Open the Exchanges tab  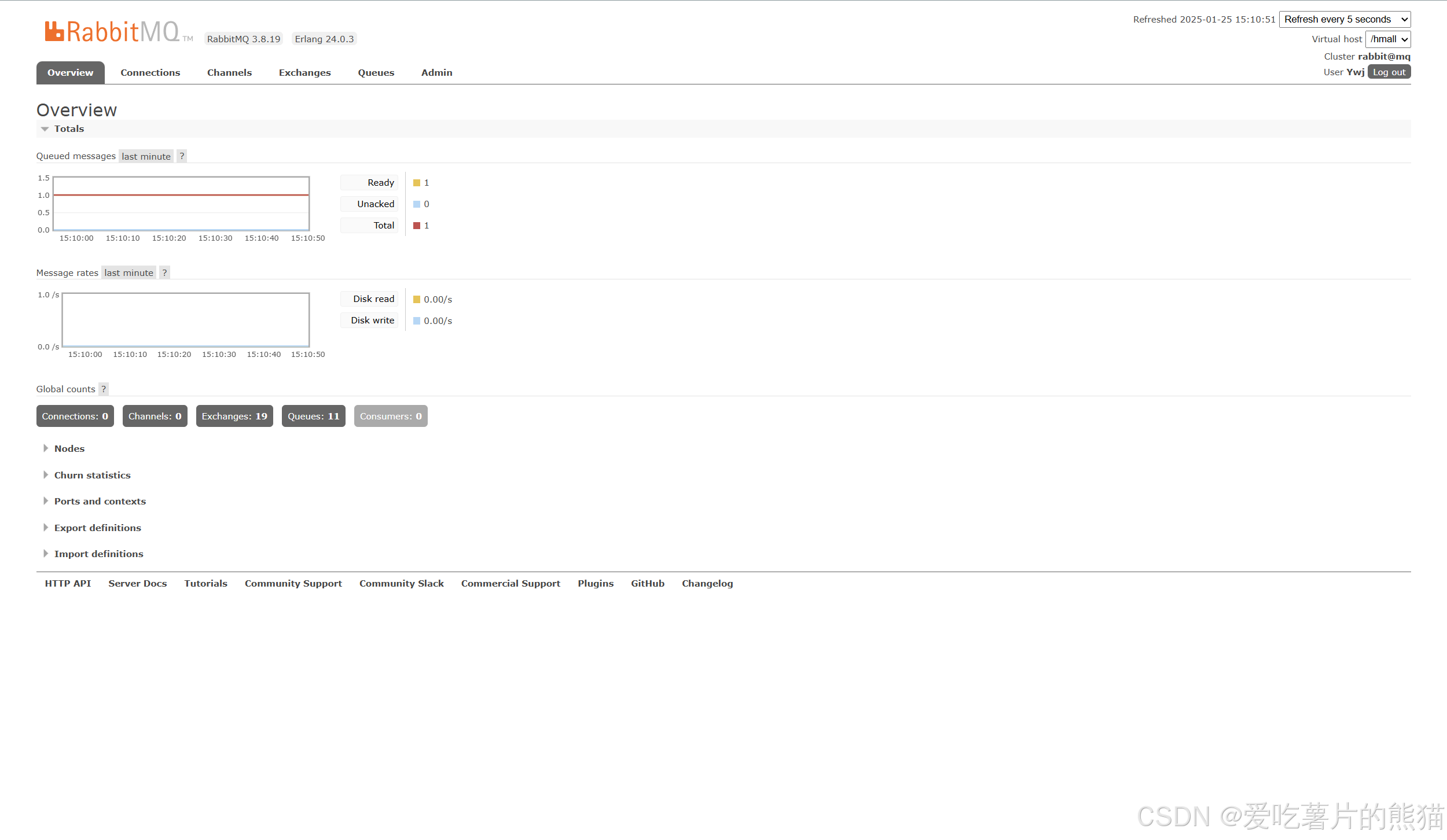click(304, 73)
